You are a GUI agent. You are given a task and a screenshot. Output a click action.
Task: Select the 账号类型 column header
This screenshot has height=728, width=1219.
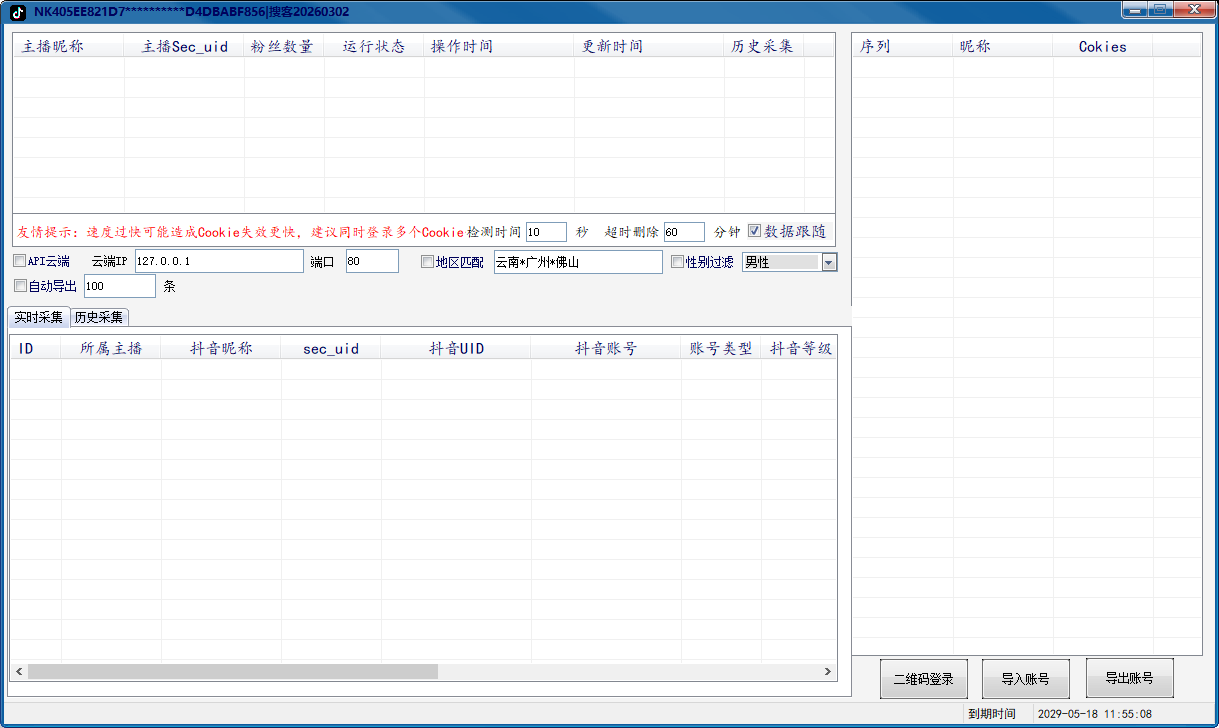point(721,348)
